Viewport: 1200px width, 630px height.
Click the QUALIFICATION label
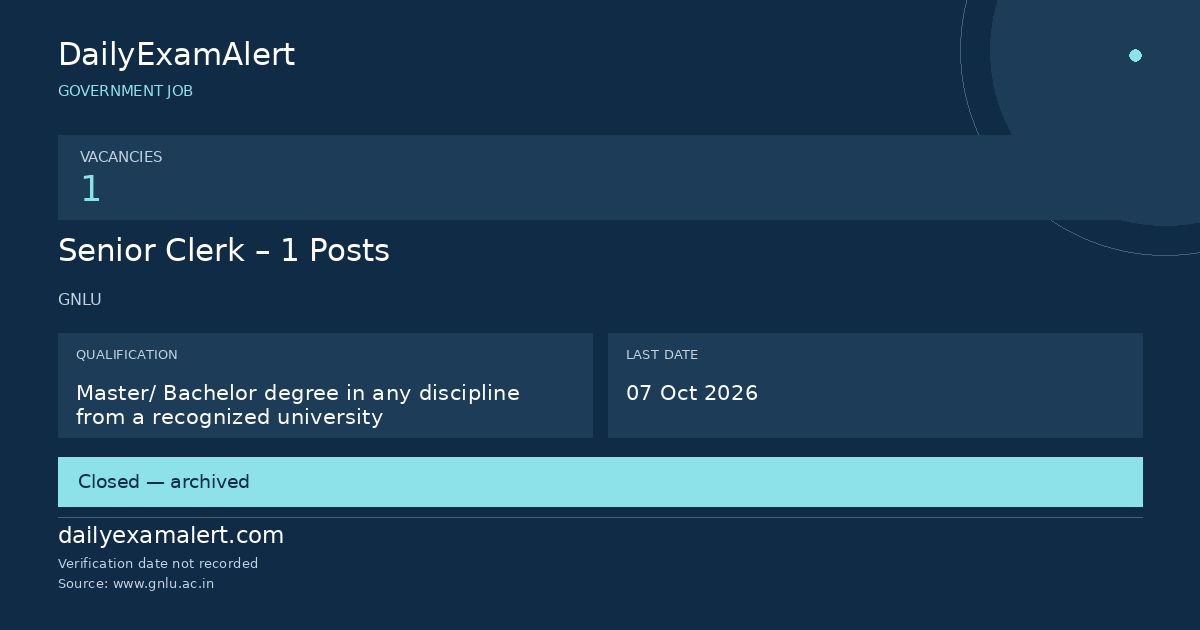pos(127,355)
